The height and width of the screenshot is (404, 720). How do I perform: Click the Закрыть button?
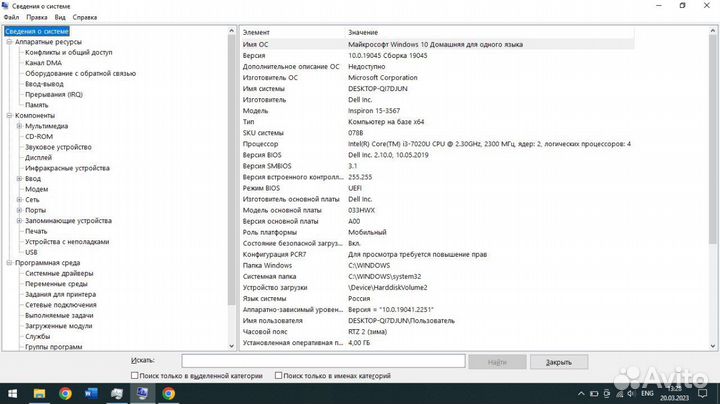pyautogui.click(x=559, y=362)
